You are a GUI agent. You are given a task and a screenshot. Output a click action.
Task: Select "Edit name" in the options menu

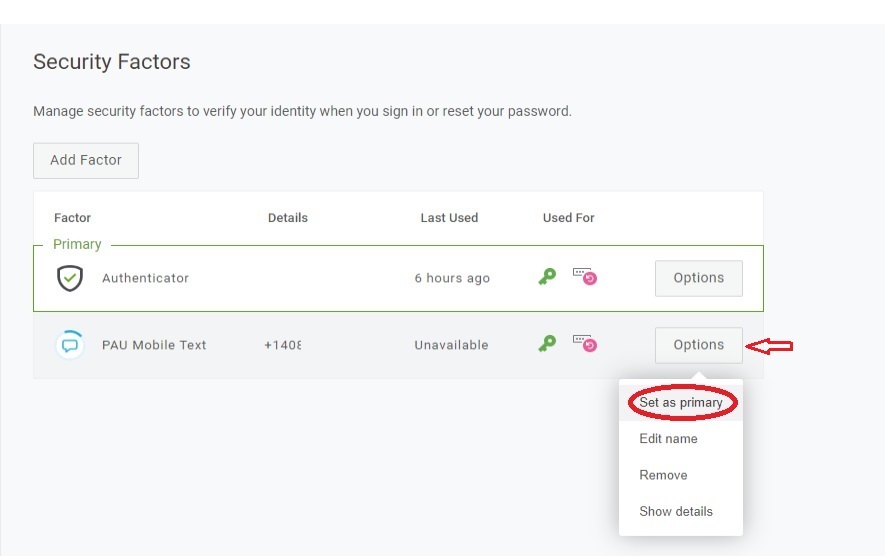click(668, 439)
